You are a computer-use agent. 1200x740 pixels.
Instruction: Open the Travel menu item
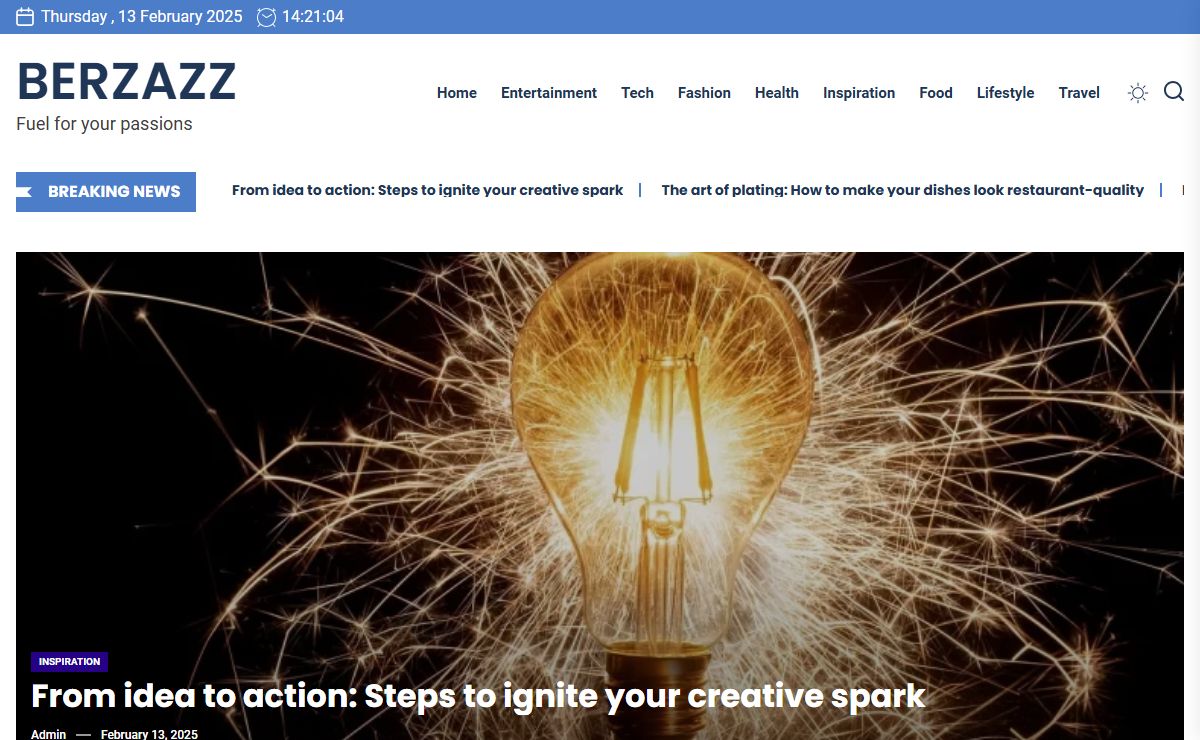1079,93
